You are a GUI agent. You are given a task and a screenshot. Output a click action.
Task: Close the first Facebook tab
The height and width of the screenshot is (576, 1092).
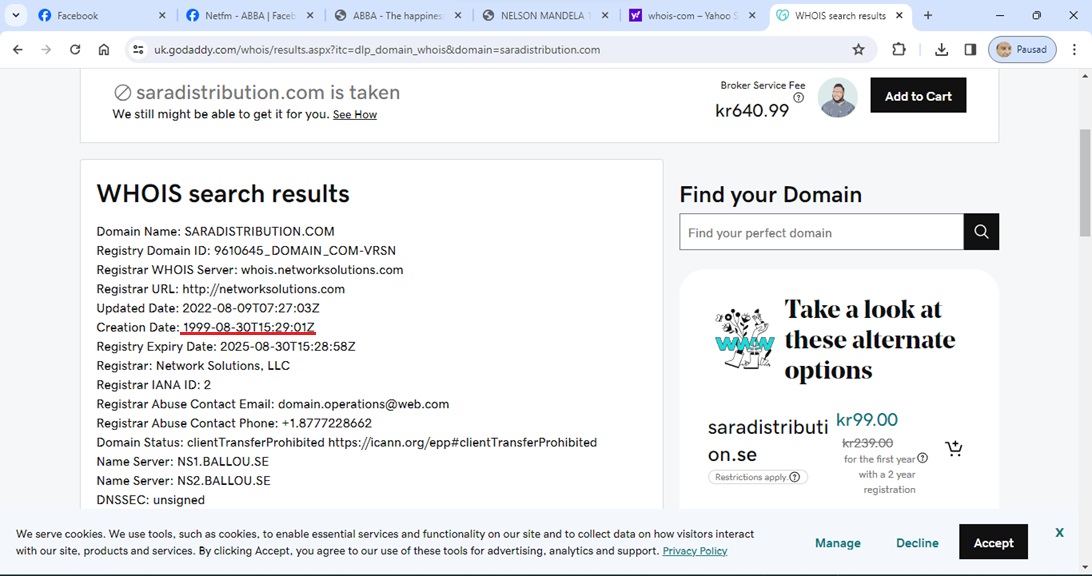(162, 15)
